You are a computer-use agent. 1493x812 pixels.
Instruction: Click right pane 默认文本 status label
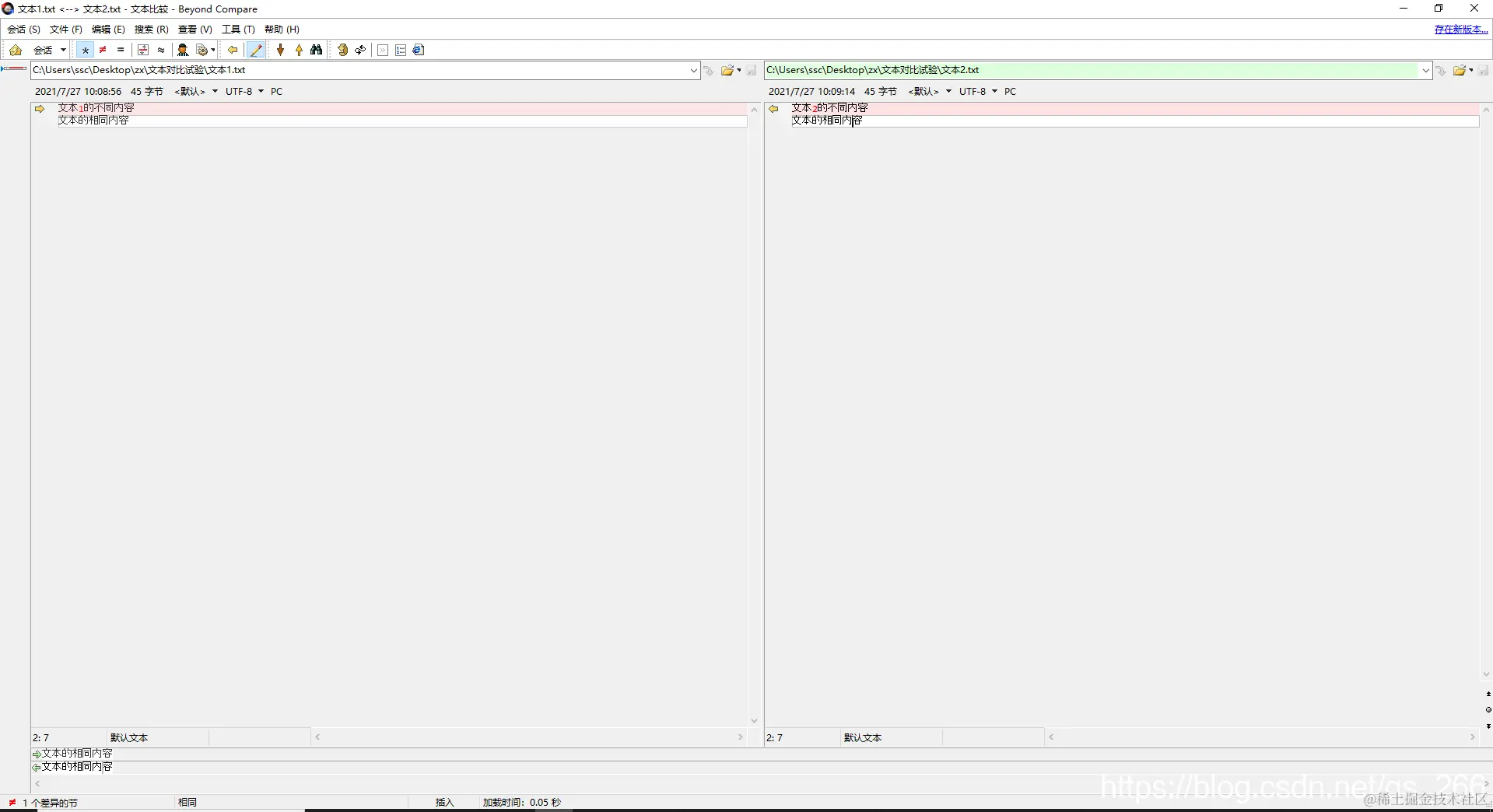pos(863,738)
